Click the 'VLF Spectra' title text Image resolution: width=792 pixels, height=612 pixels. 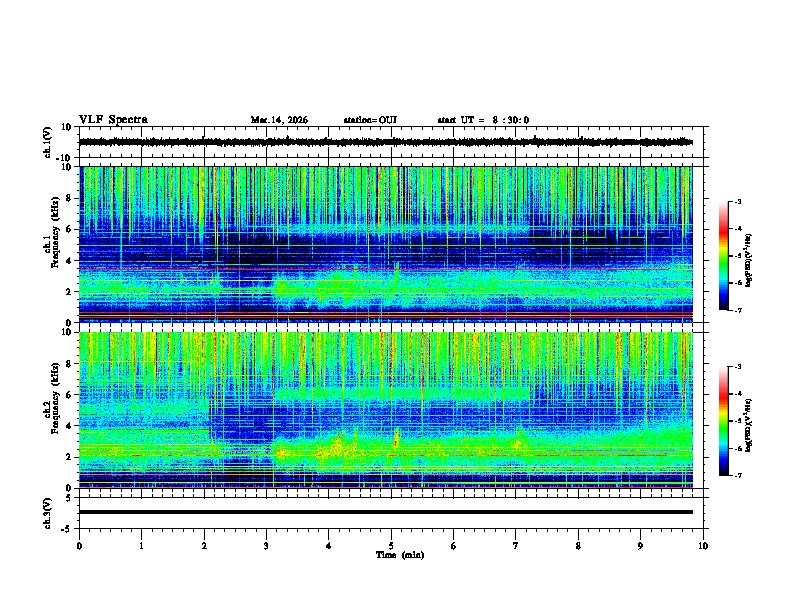click(x=113, y=120)
